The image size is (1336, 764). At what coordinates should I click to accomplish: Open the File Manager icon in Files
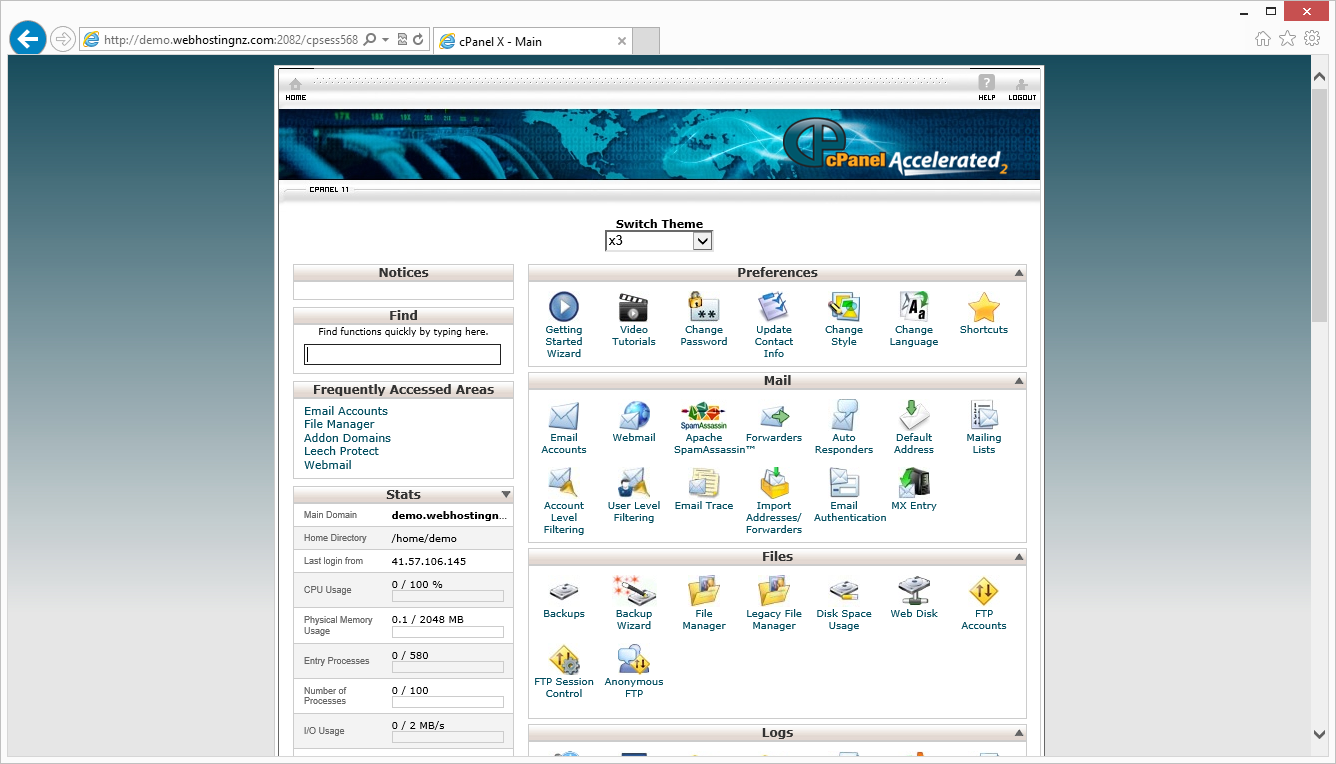pyautogui.click(x=704, y=592)
